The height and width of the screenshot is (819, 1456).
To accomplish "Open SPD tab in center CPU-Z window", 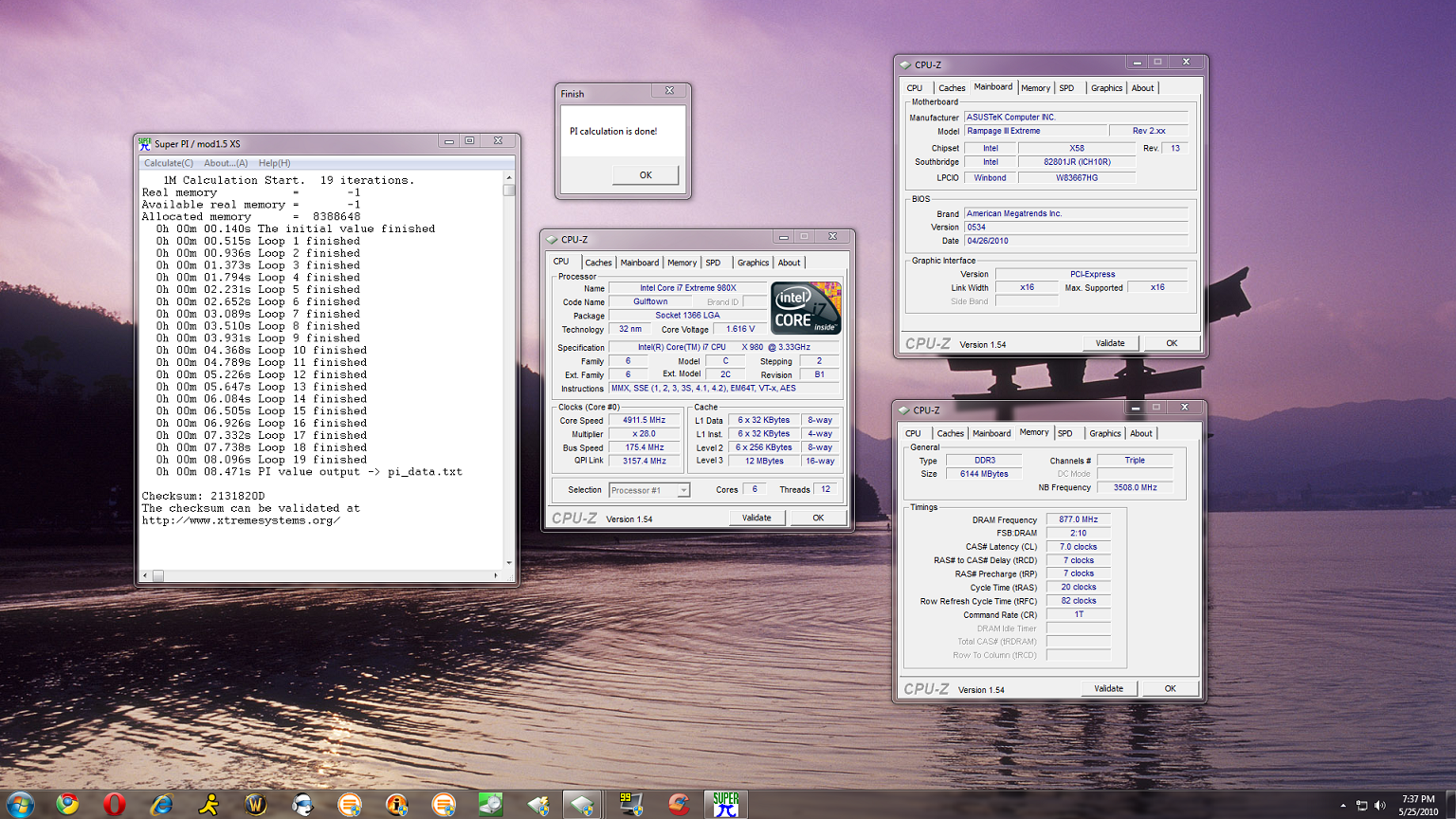I will [714, 263].
